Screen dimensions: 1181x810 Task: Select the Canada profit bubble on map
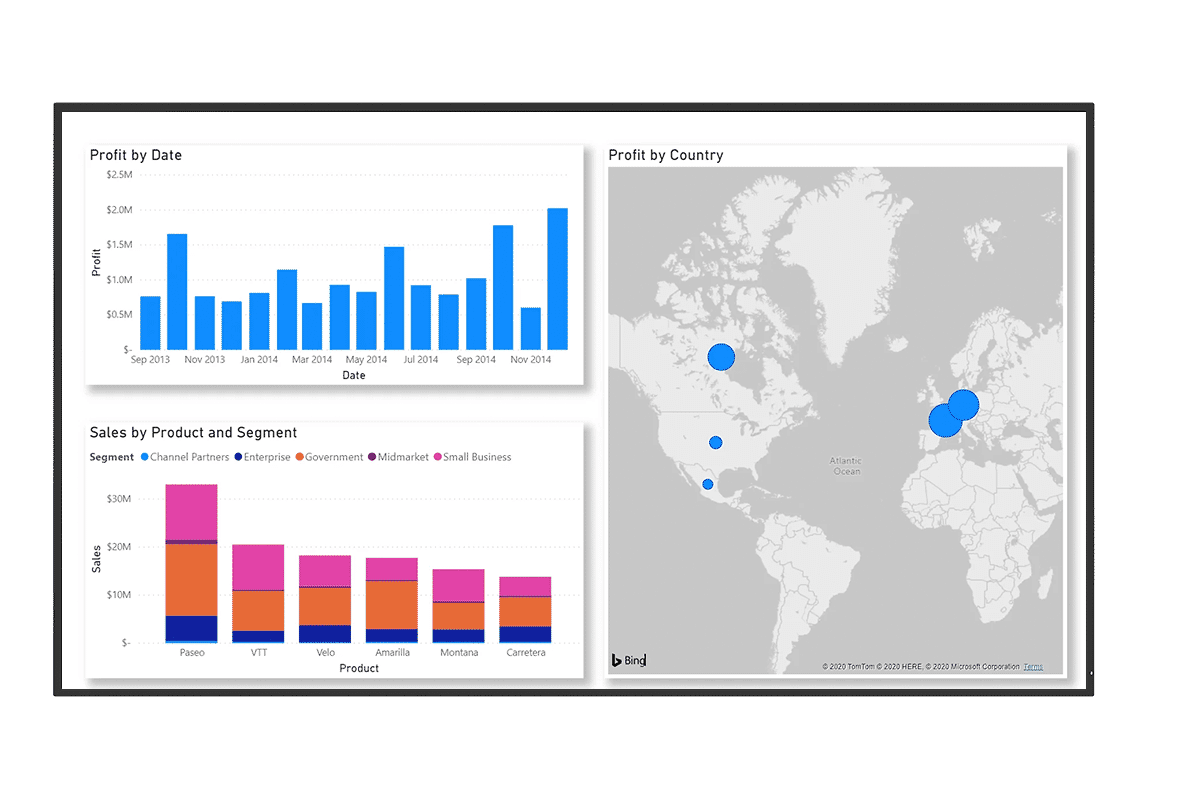(x=721, y=357)
